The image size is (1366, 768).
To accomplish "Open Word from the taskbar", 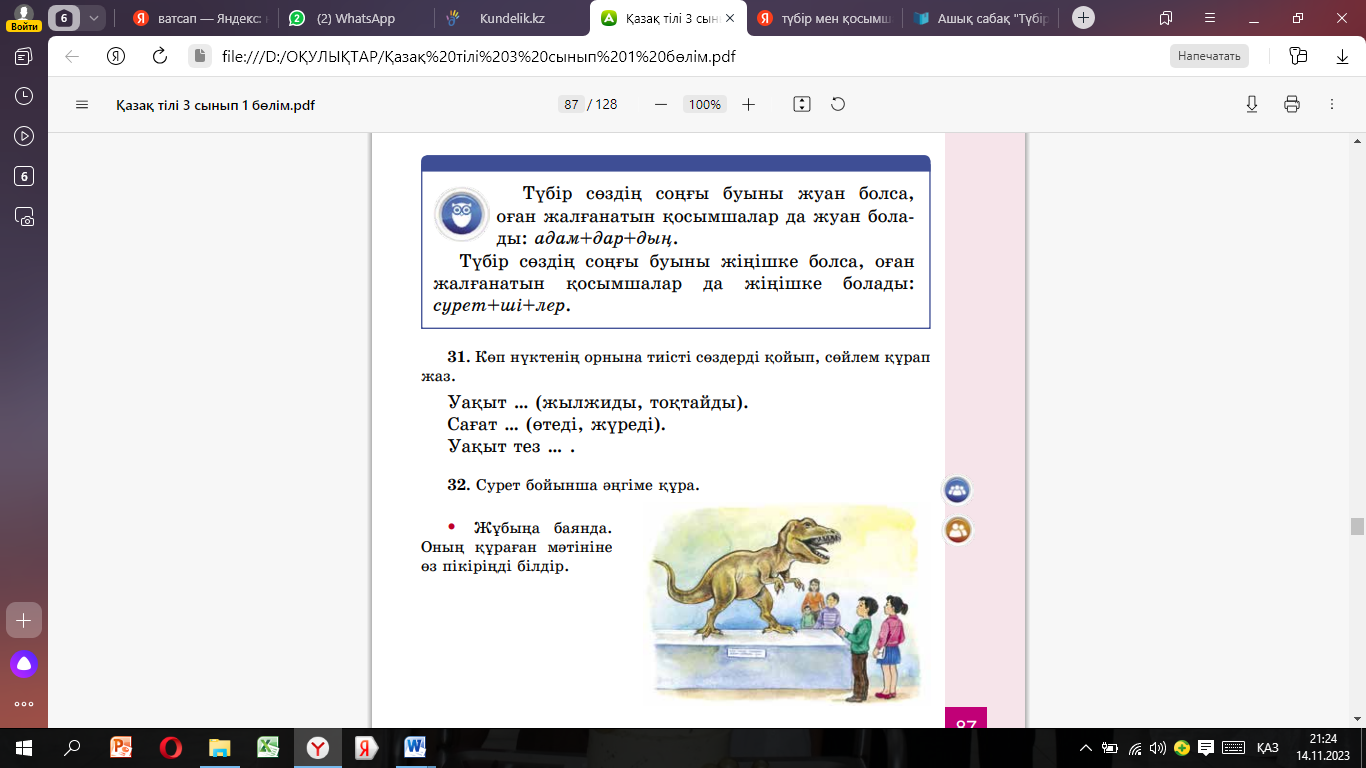I will (x=415, y=747).
